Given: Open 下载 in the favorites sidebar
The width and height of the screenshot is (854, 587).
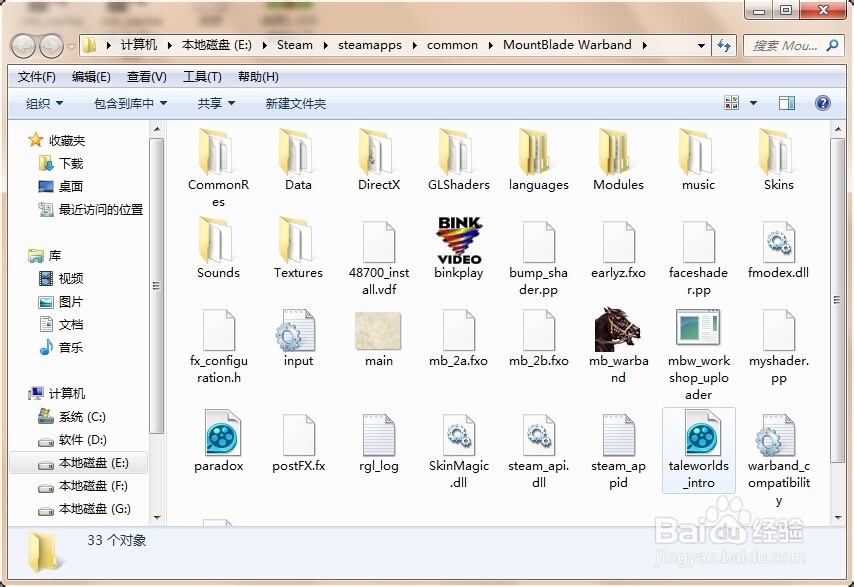Looking at the screenshot, I should [x=60, y=163].
